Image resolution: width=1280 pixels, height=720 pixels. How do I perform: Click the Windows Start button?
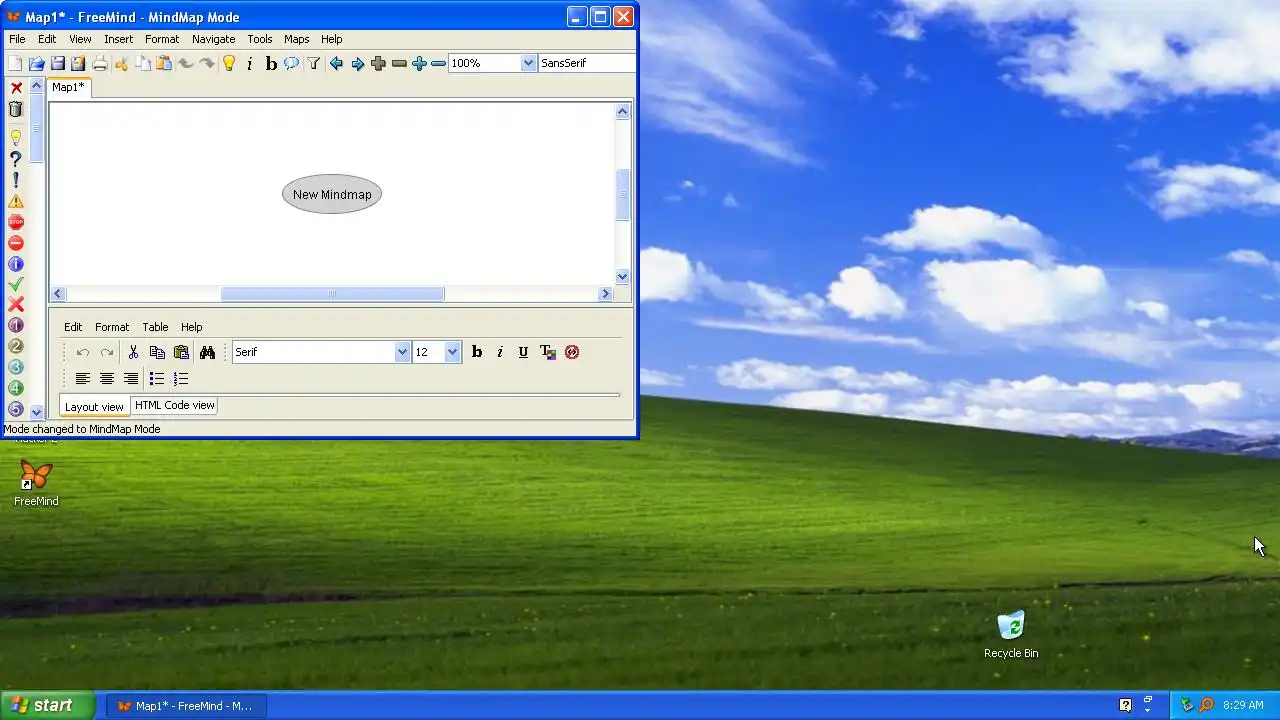tap(47, 705)
